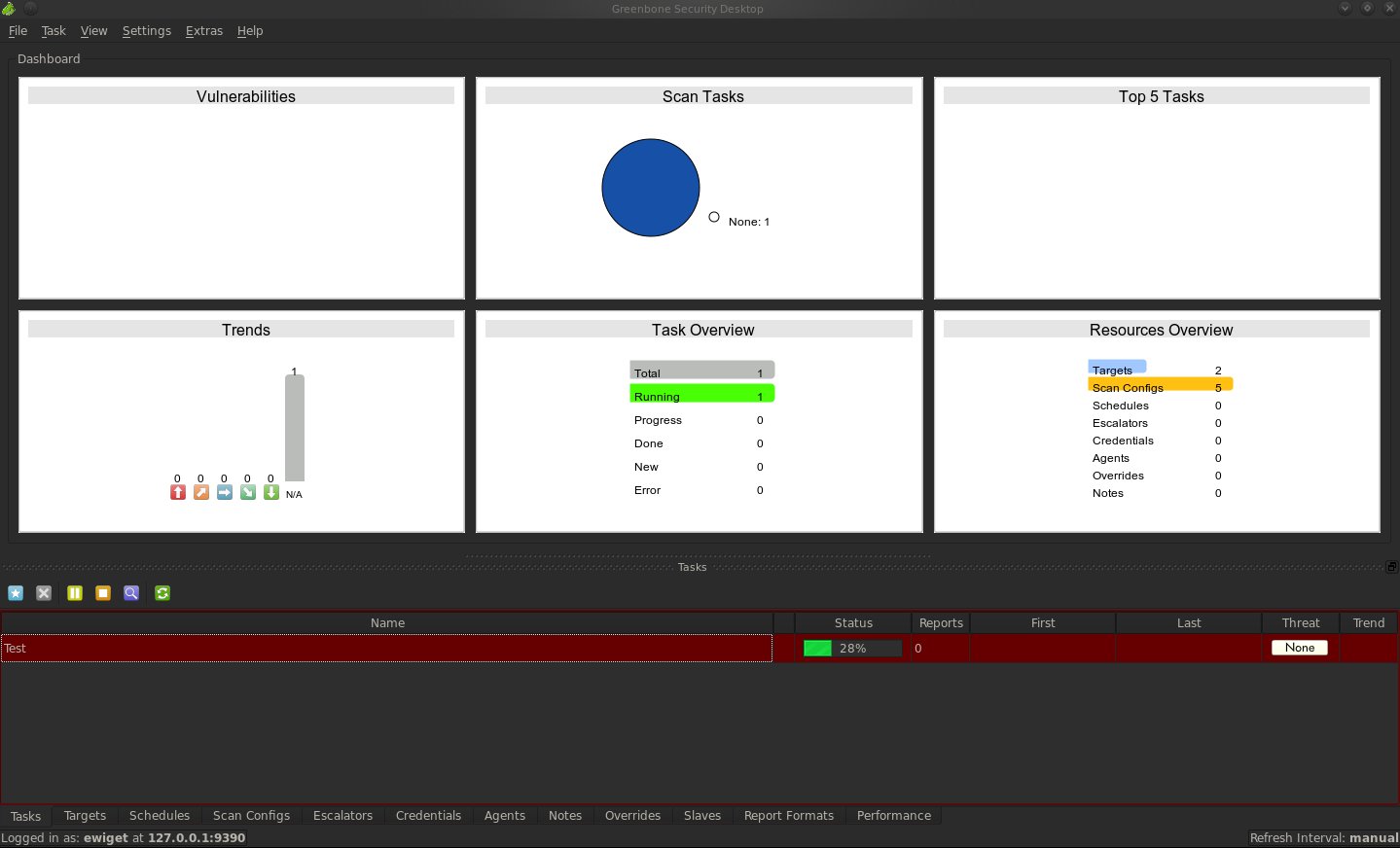Viewport: 1400px width, 848px height.
Task: Click the None threat button in the task row
Action: pyautogui.click(x=1299, y=648)
